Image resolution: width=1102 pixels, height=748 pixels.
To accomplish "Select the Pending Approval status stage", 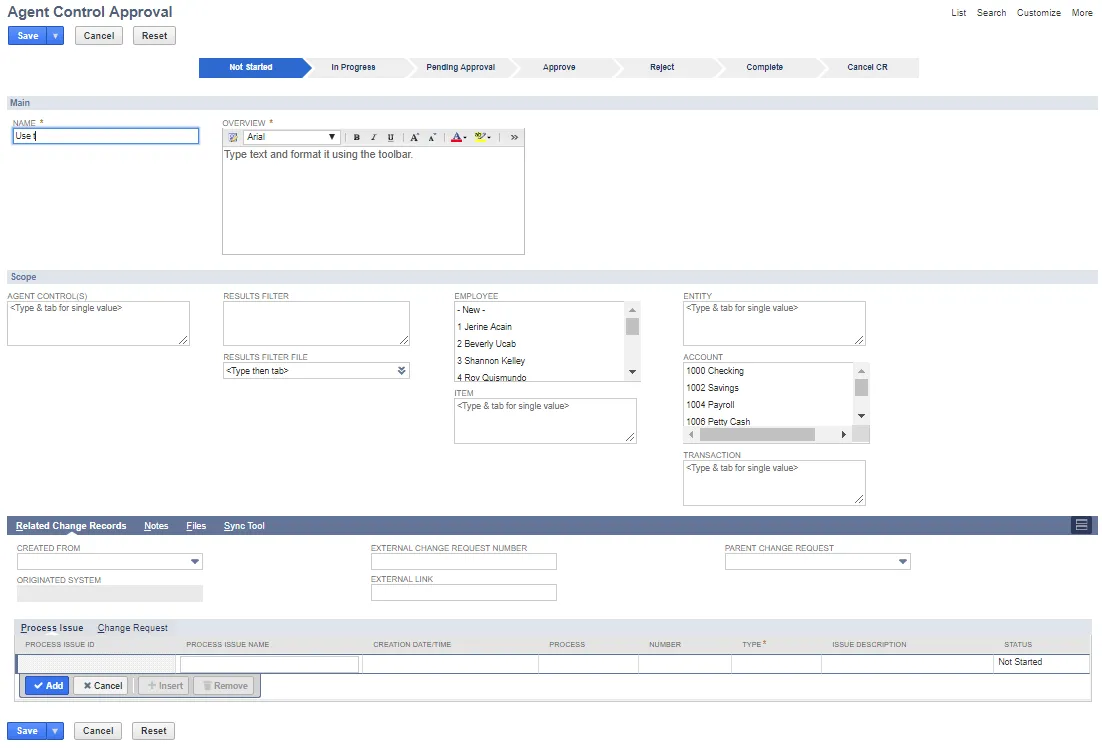I will click(x=460, y=67).
